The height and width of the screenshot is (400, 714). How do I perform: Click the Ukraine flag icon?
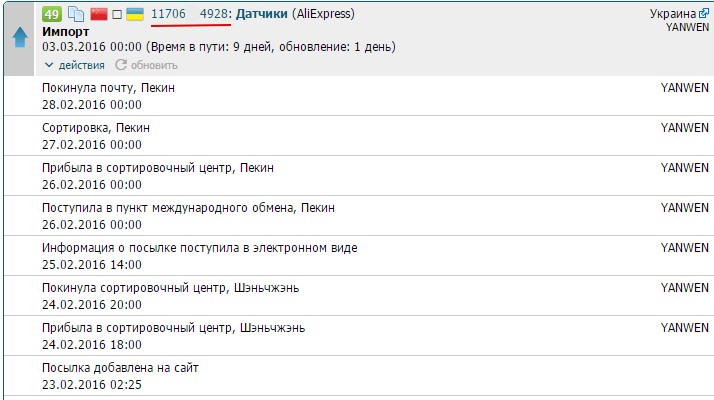pos(134,15)
